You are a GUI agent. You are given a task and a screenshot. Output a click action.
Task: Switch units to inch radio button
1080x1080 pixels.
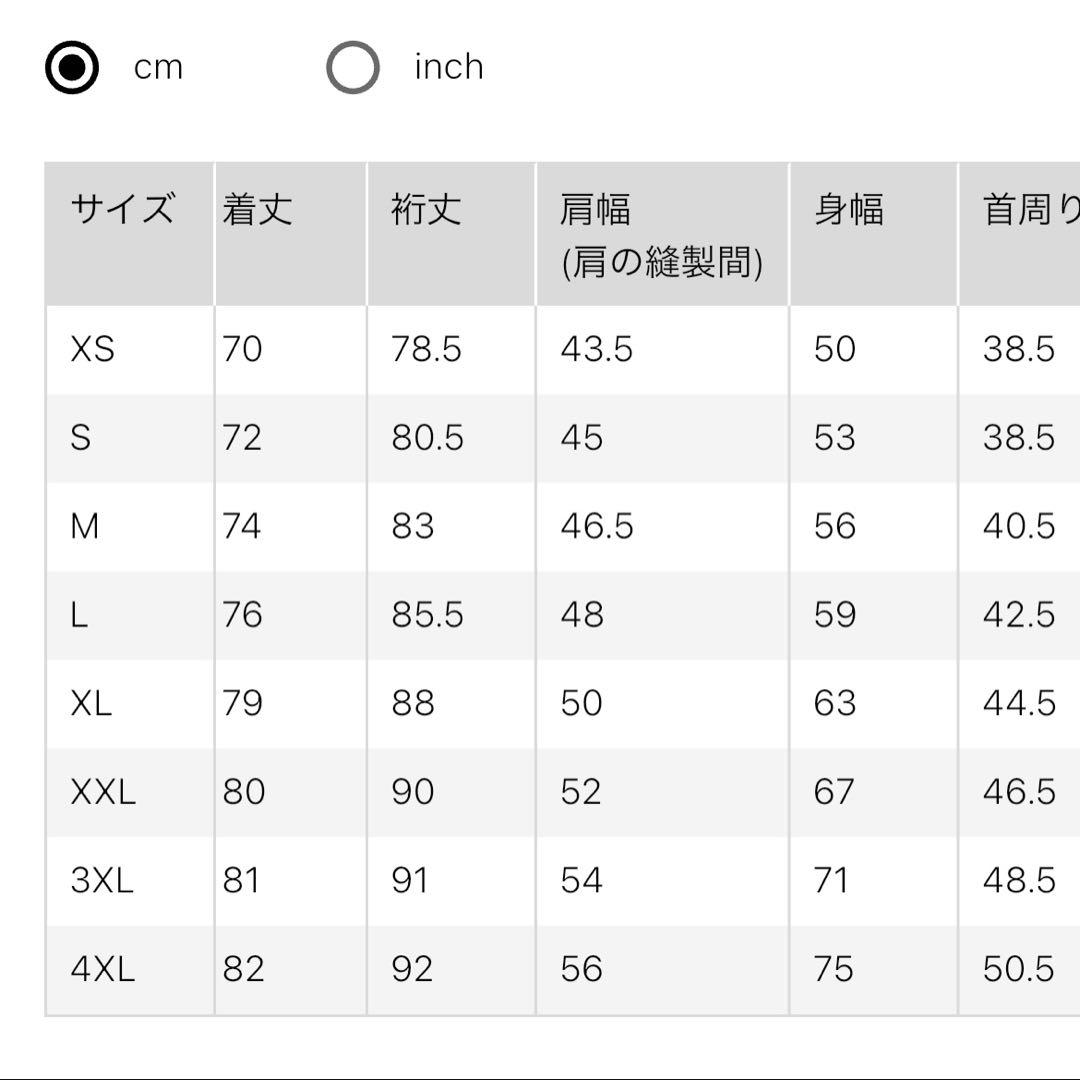click(x=353, y=68)
